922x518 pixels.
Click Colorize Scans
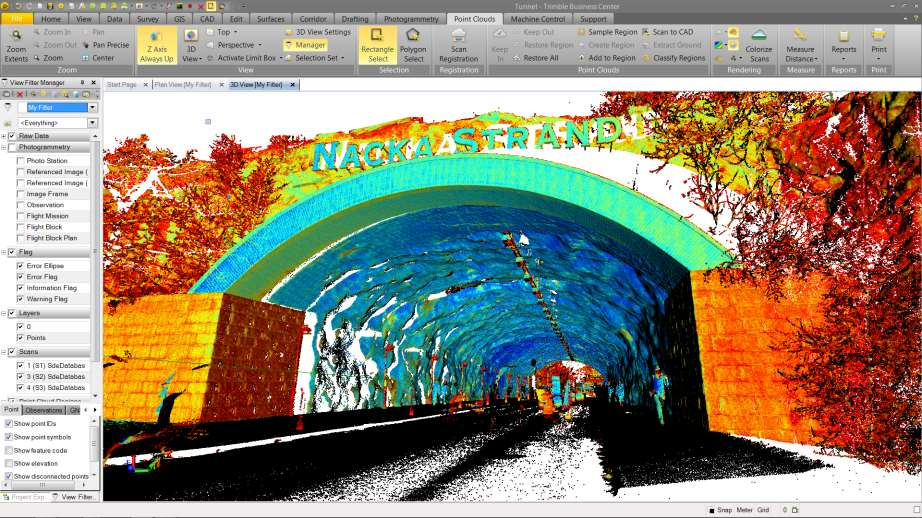pos(759,45)
